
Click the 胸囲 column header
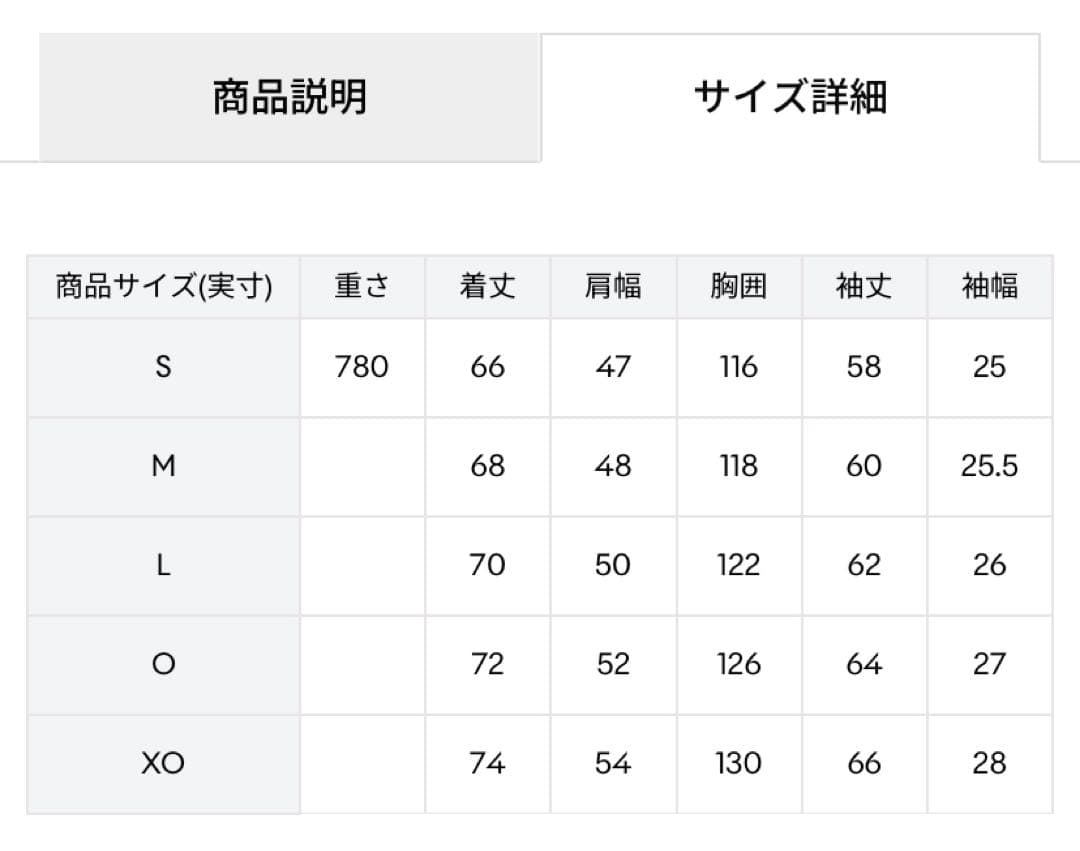point(739,287)
